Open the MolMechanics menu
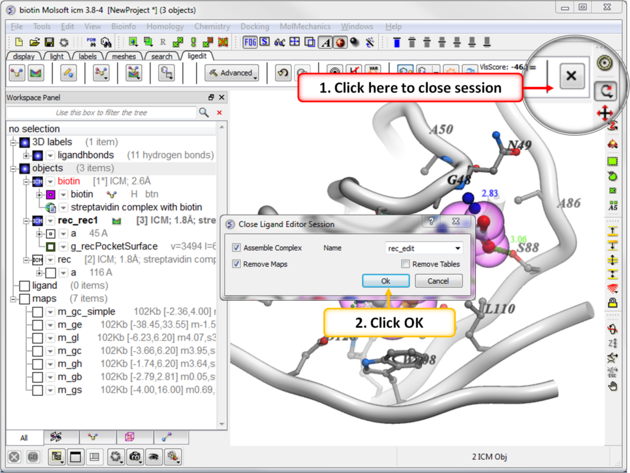Screen dimensions: 630x473 (304, 27)
